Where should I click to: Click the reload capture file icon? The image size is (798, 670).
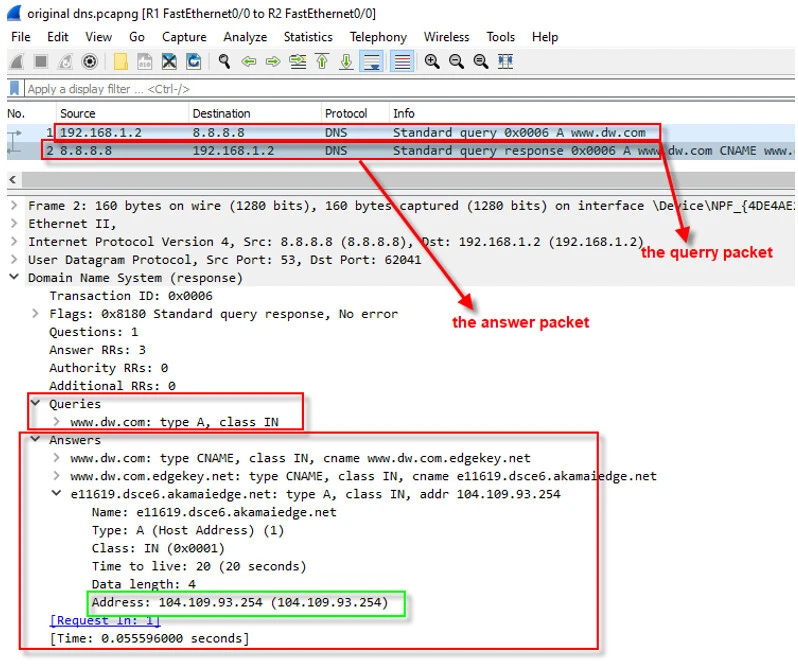click(x=193, y=62)
